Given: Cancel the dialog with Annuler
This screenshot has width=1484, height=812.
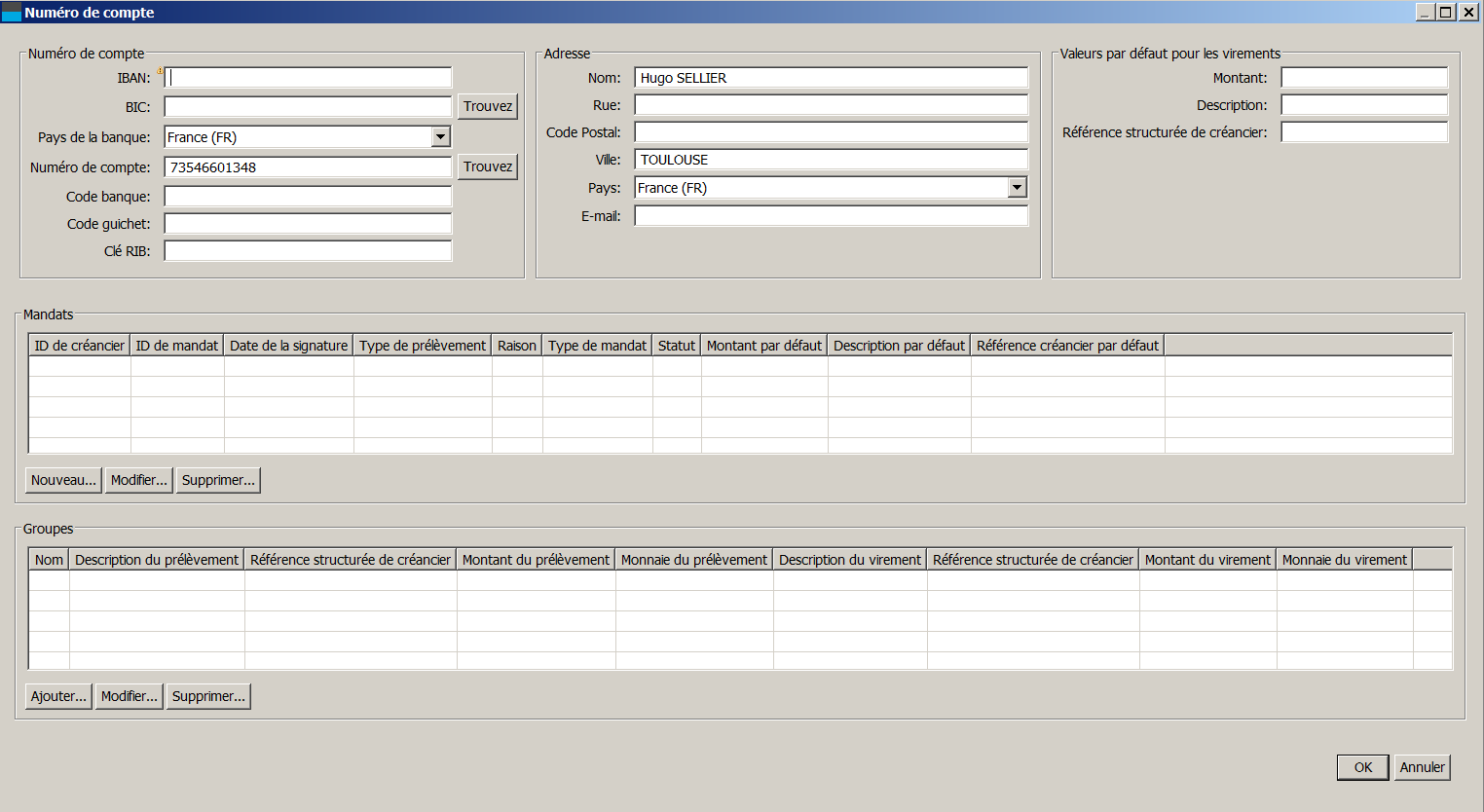Looking at the screenshot, I should point(1422,767).
